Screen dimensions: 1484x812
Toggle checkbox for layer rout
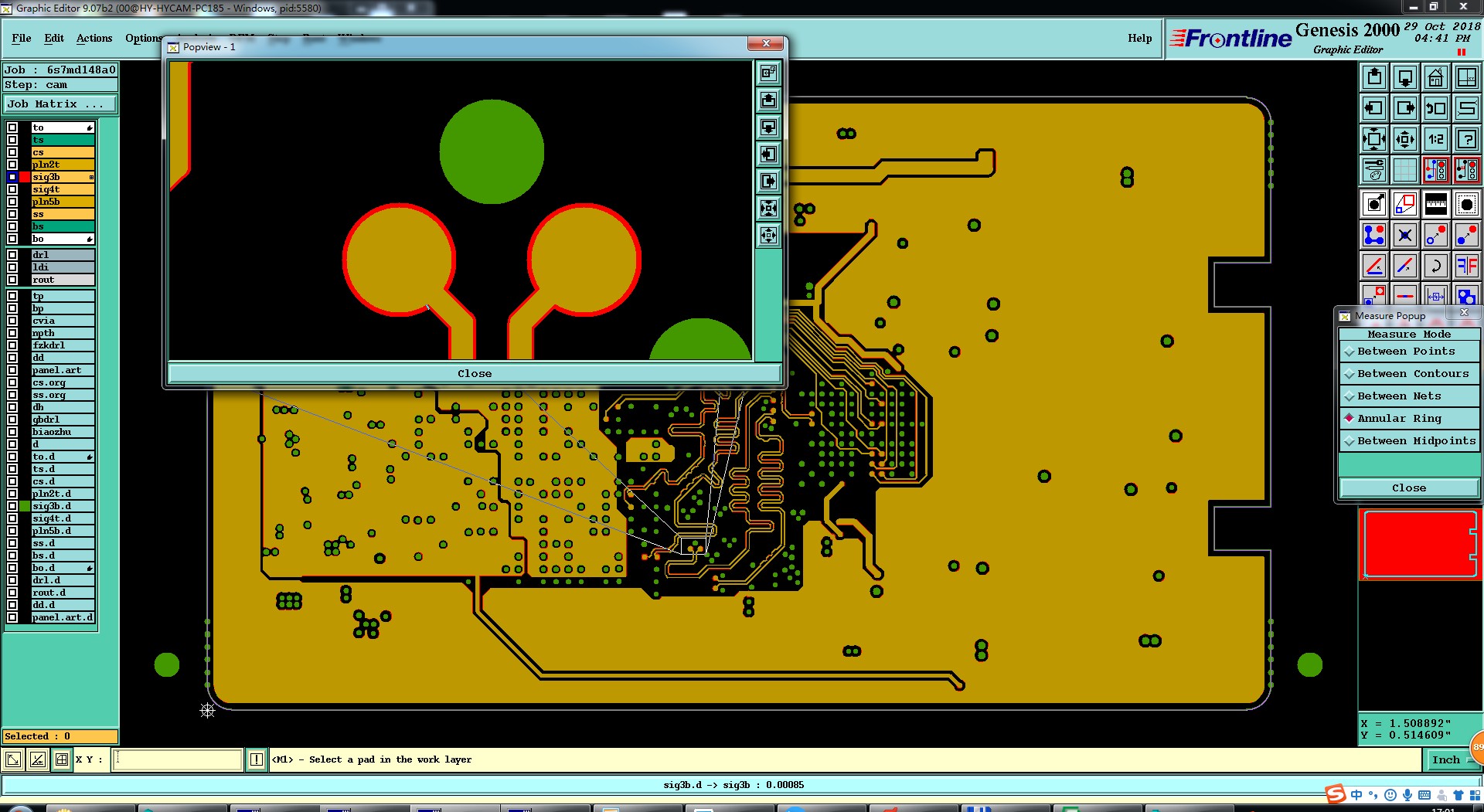(12, 280)
